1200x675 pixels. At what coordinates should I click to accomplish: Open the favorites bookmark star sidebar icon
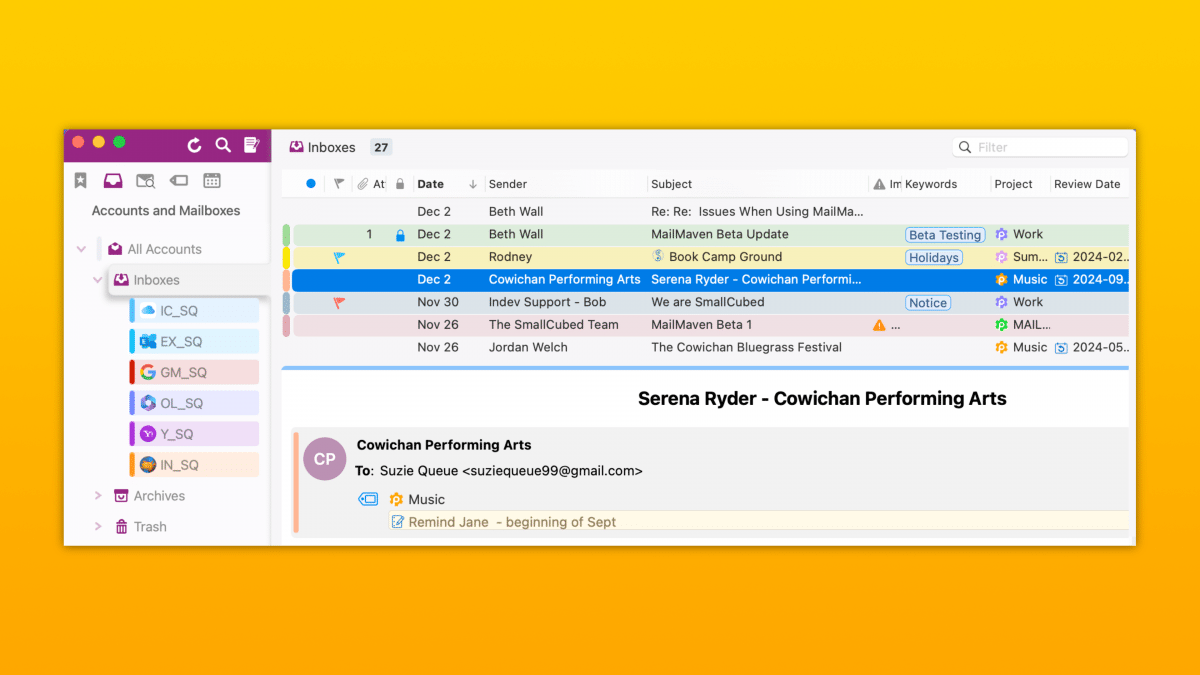pos(81,181)
